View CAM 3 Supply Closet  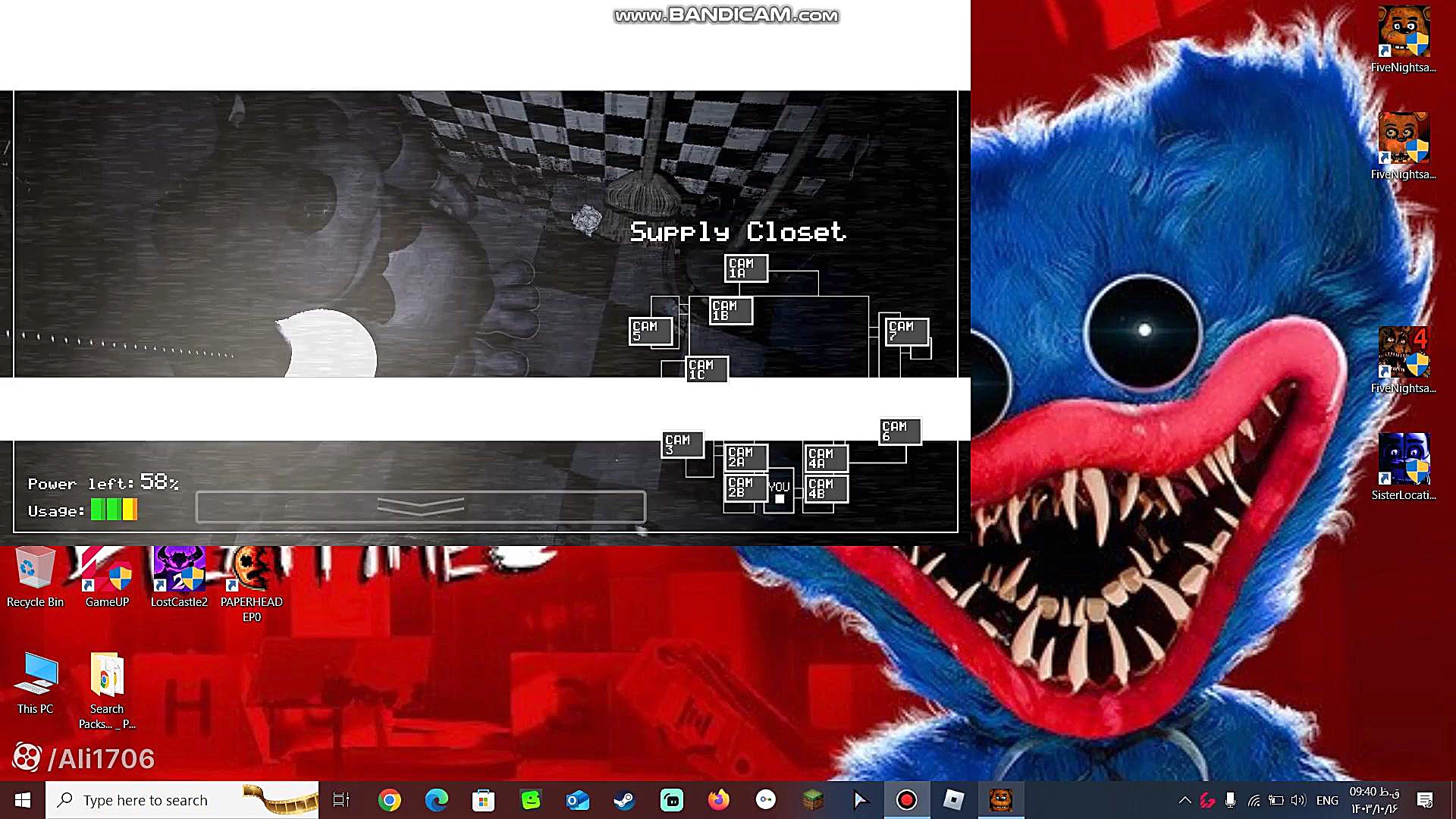682,444
